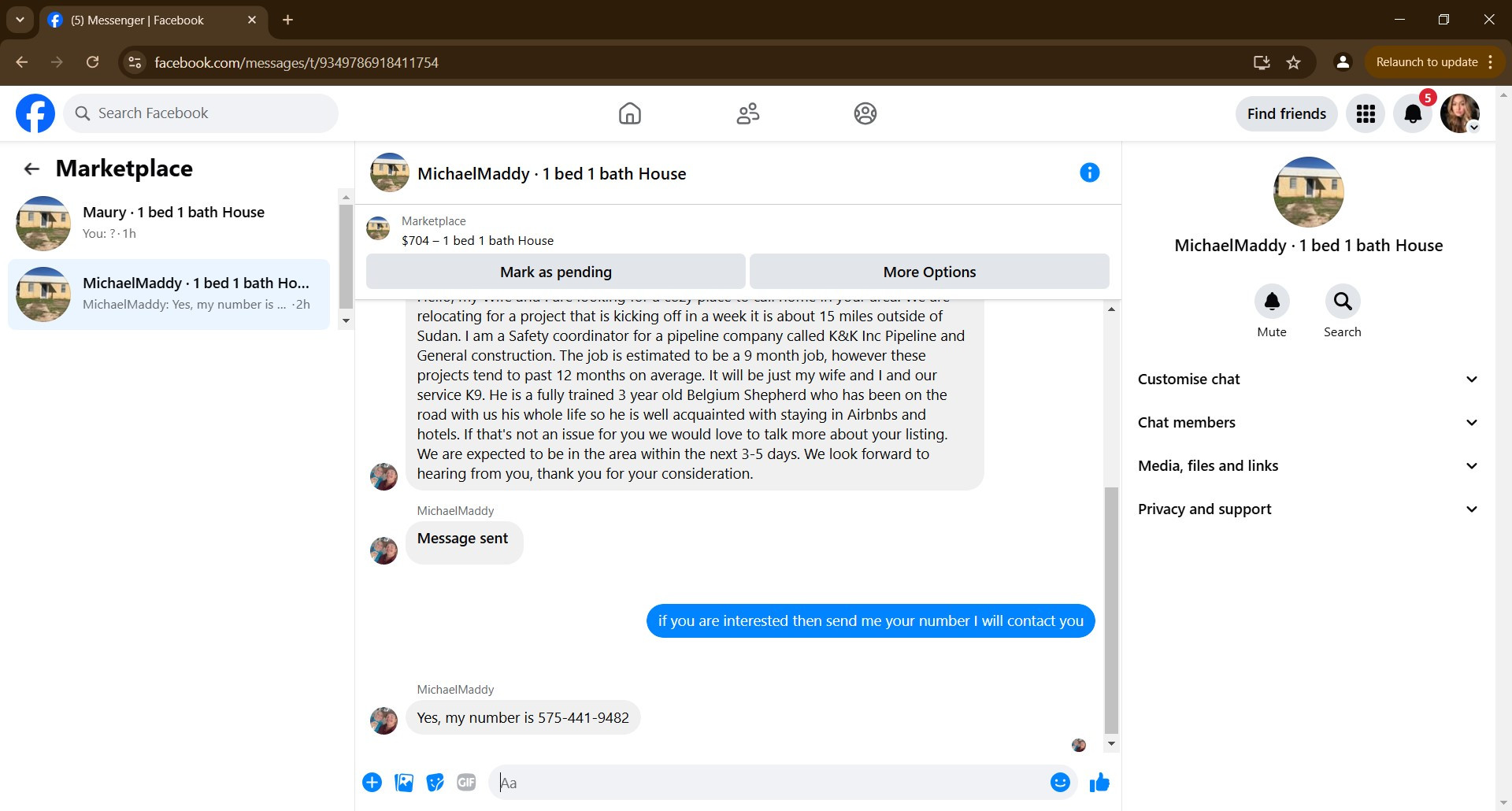Open more actions plus icon in composer
Screen dimensions: 1512x811
click(x=372, y=783)
